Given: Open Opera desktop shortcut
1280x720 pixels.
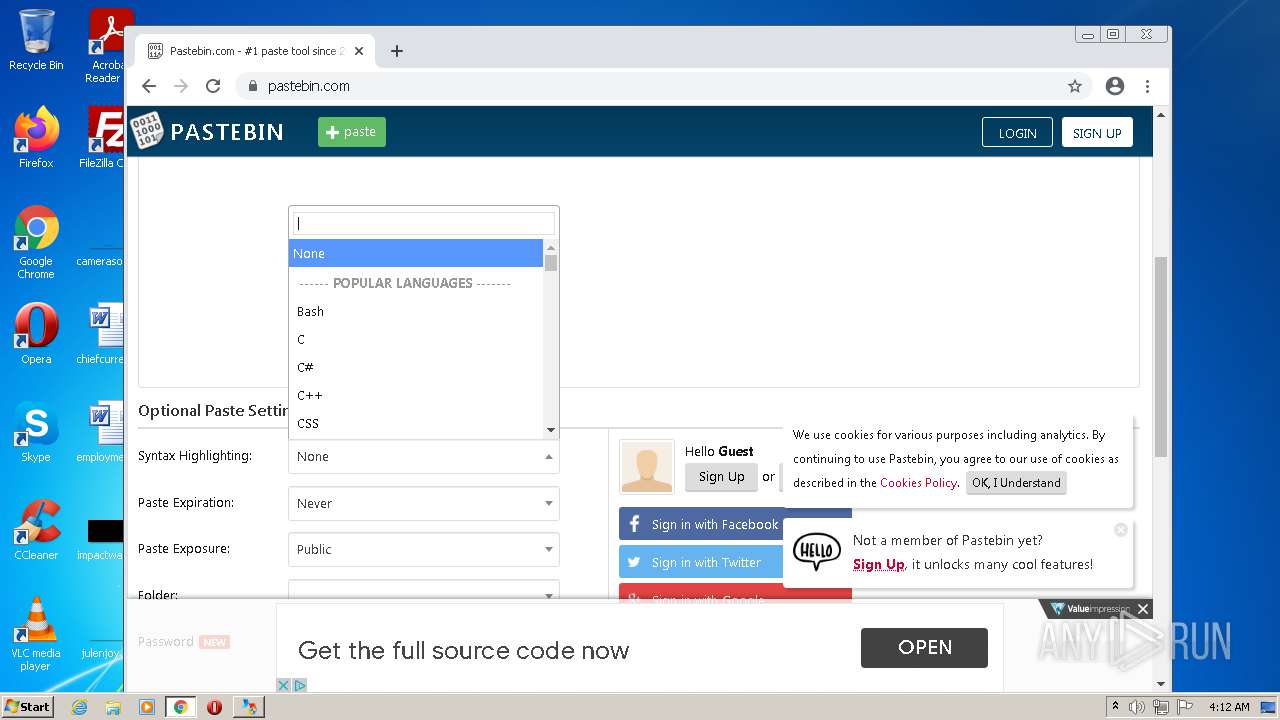Looking at the screenshot, I should point(36,334).
